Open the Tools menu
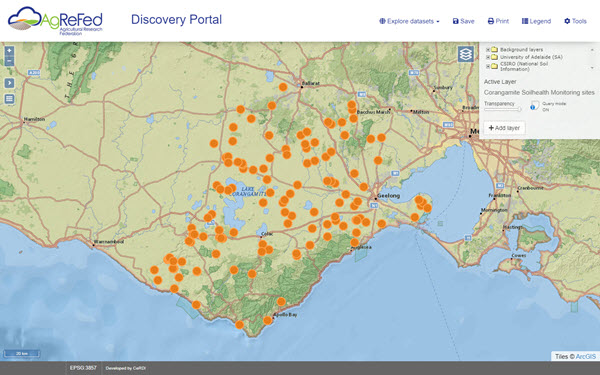This screenshot has height=375, width=600. coord(576,21)
